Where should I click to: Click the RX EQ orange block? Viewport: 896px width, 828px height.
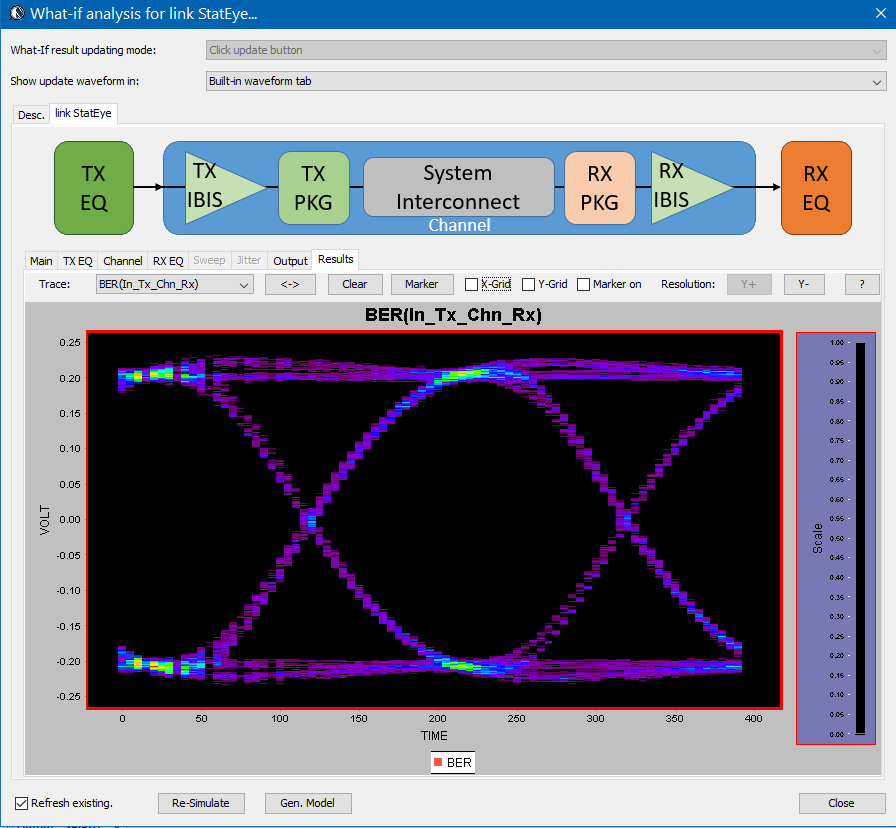coord(816,188)
